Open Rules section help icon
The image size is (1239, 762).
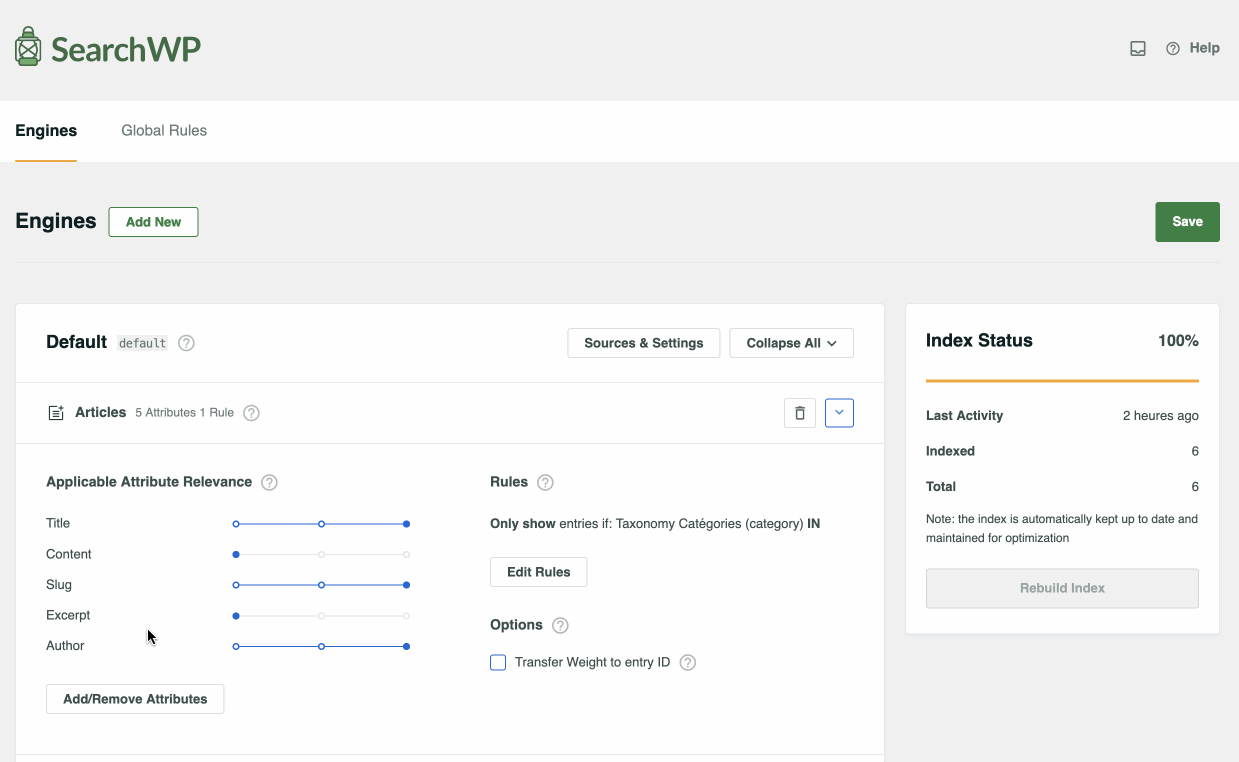pos(545,482)
